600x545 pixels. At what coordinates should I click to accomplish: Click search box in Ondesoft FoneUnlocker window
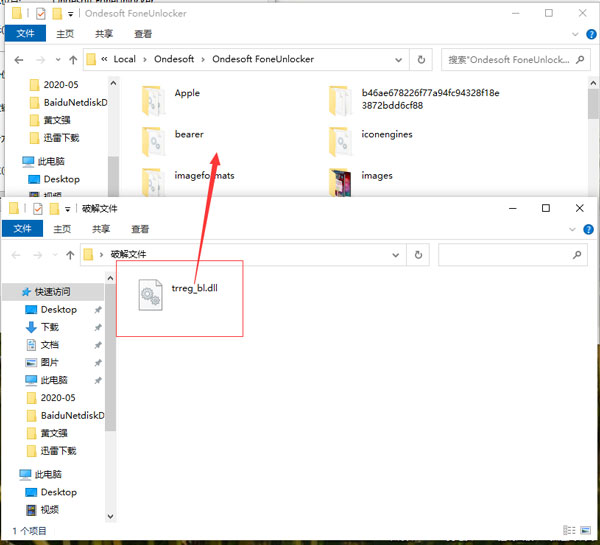coord(516,60)
